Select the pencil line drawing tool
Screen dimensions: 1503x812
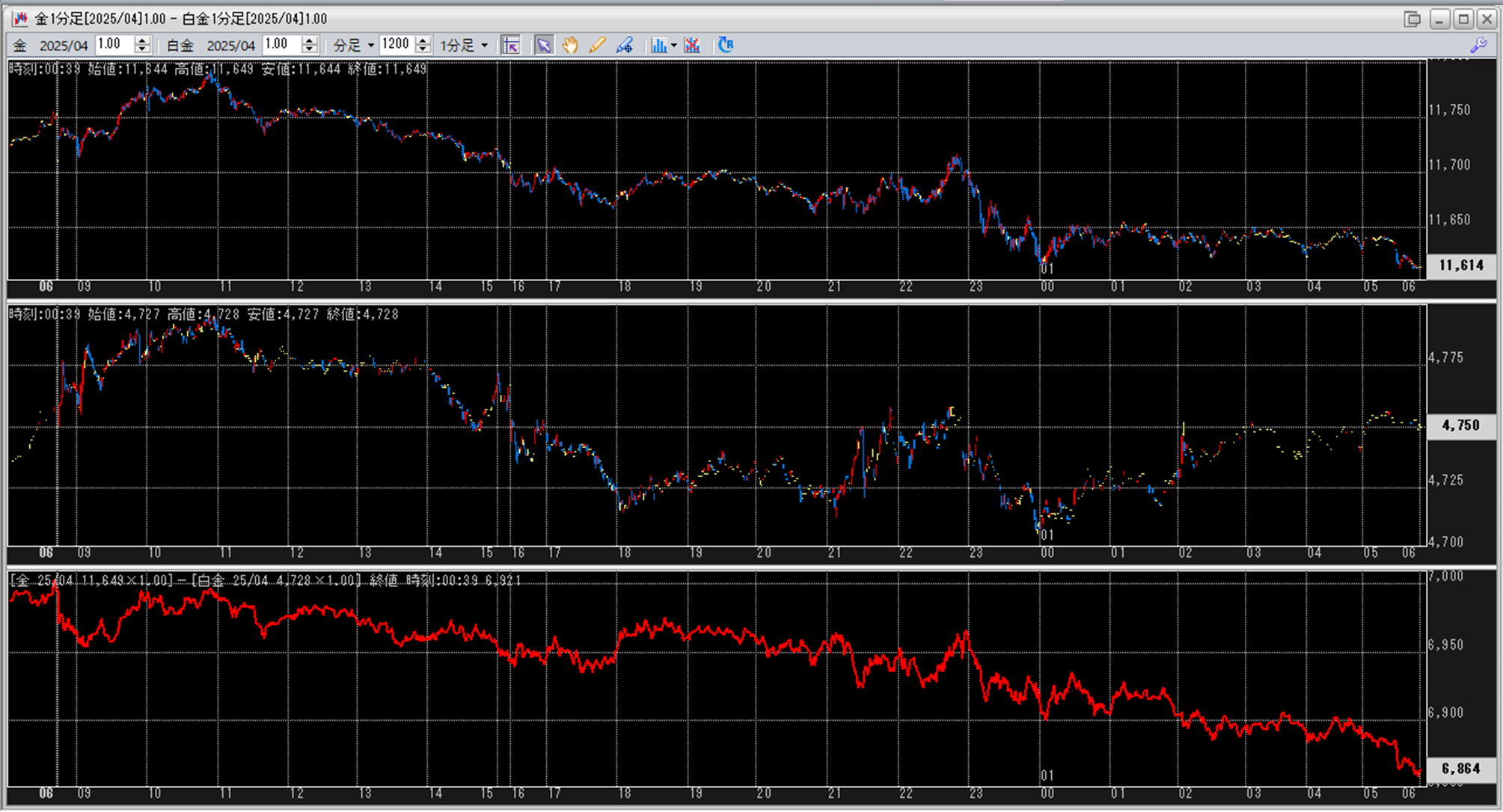[597, 46]
